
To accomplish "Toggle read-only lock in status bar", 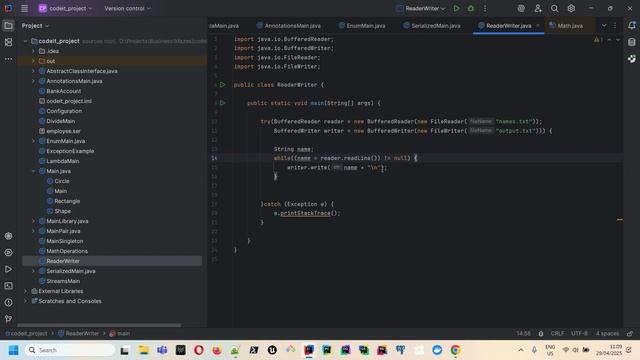I will (629, 333).
